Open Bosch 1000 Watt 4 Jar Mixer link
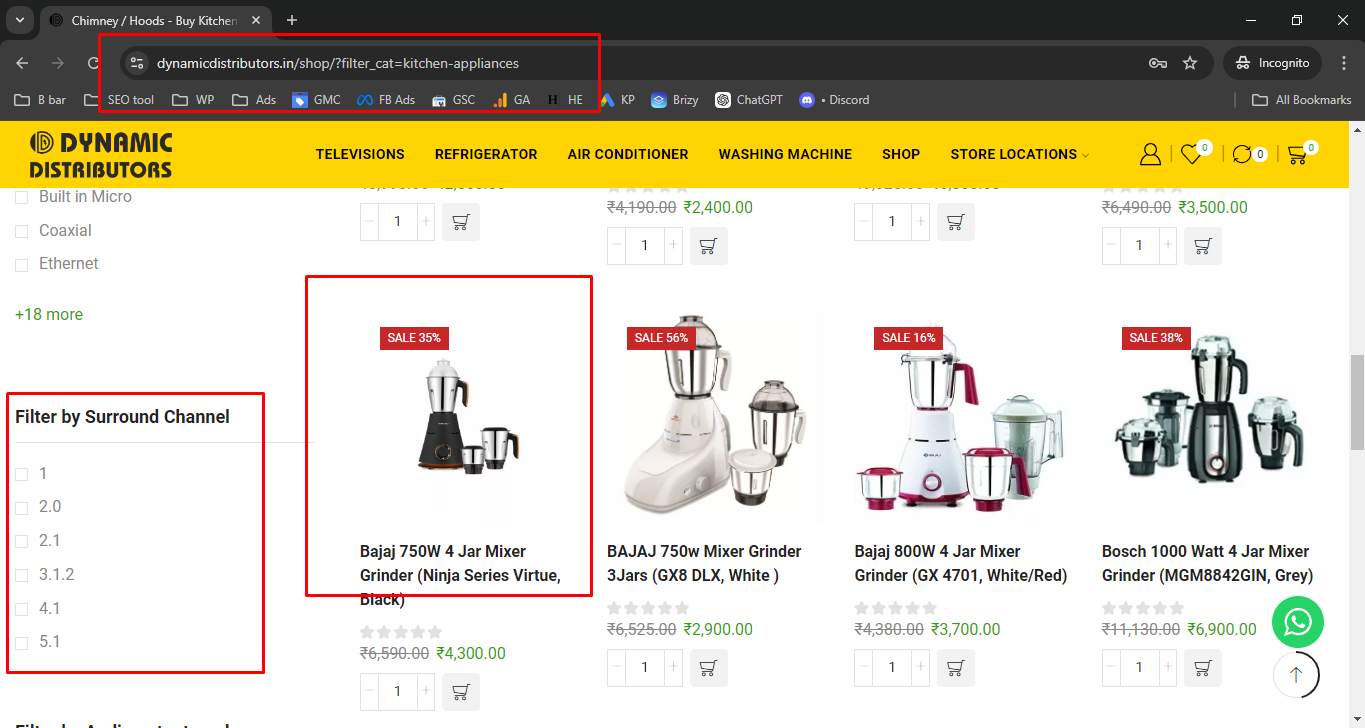The width and height of the screenshot is (1365, 728). tap(1207, 563)
